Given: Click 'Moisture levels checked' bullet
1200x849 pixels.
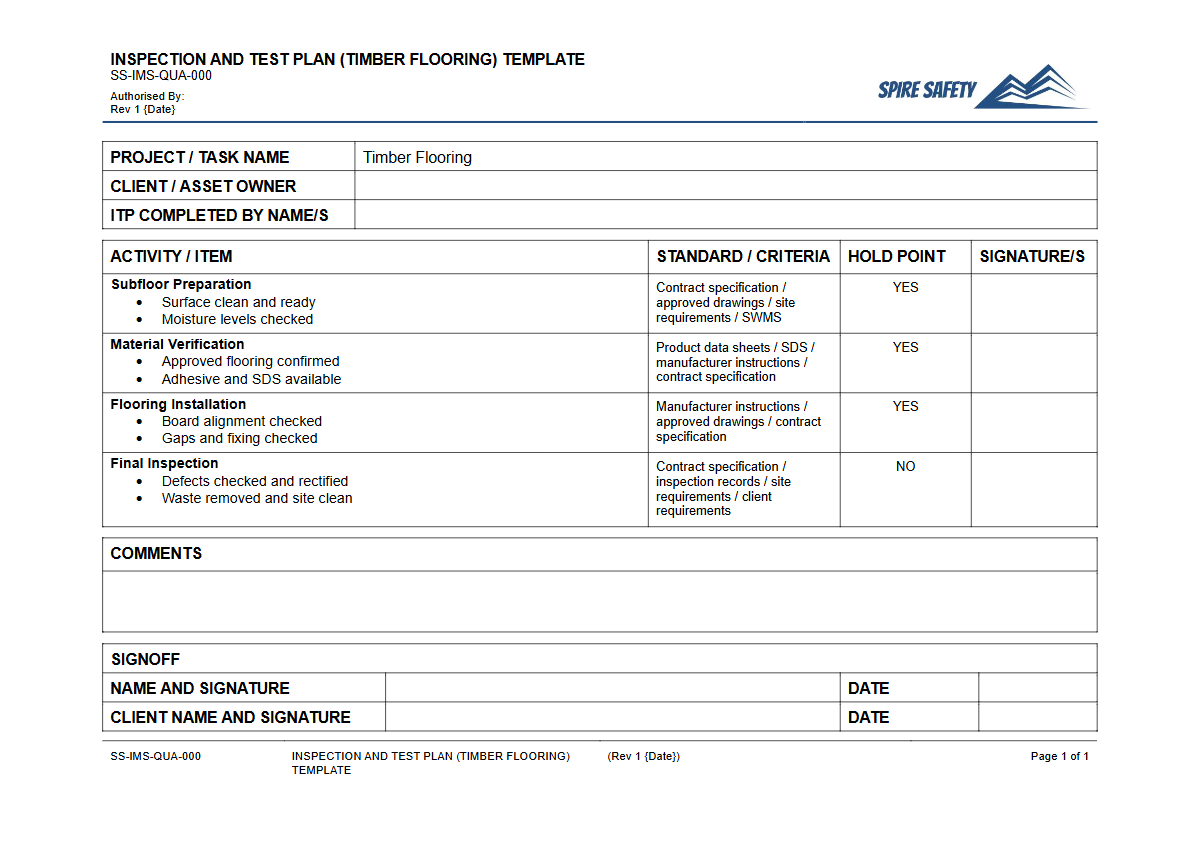Looking at the screenshot, I should click(x=238, y=319).
